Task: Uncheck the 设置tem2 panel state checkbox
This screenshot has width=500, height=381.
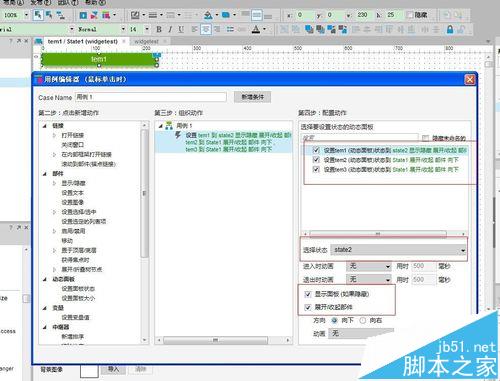Action: (x=316, y=160)
